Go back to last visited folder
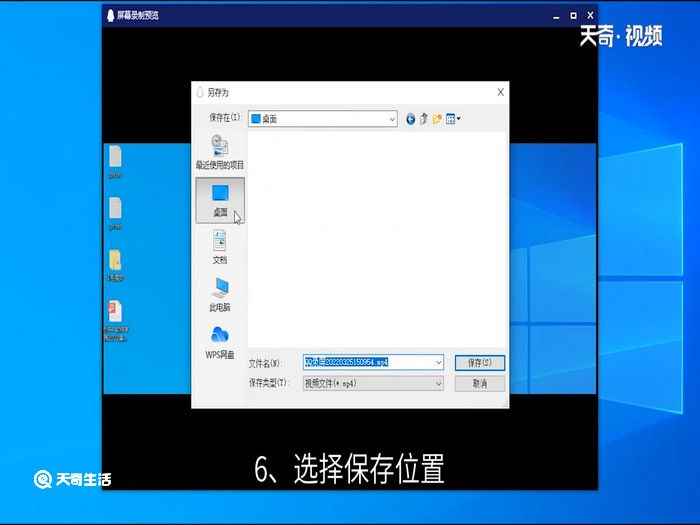The height and width of the screenshot is (525, 700). coord(410,119)
